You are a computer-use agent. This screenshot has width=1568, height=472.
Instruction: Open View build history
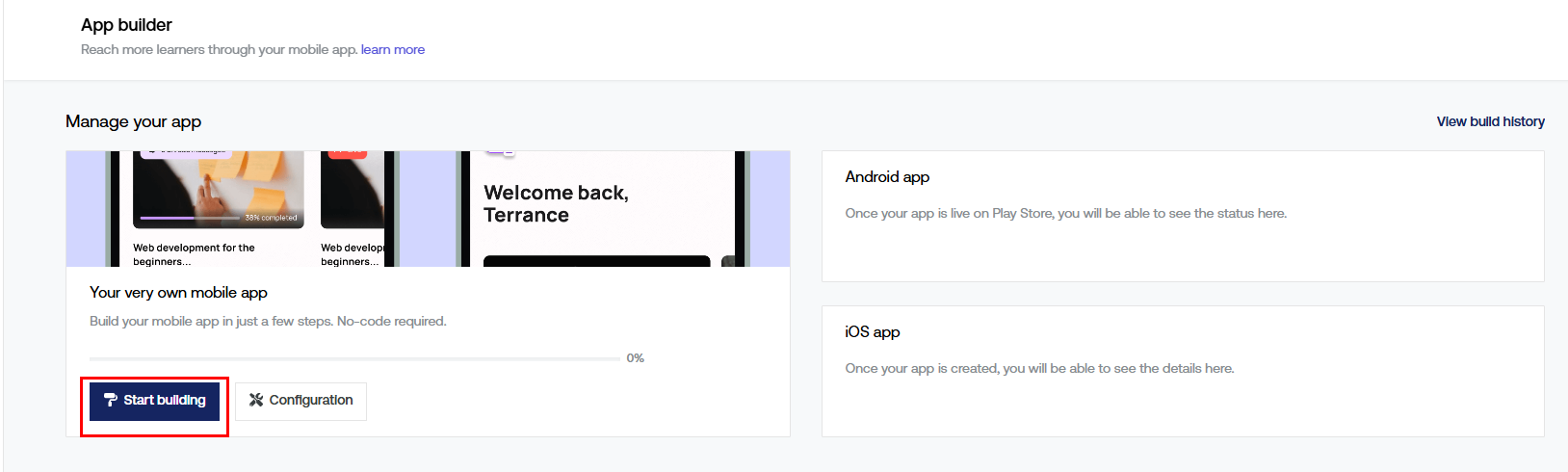(x=1490, y=121)
